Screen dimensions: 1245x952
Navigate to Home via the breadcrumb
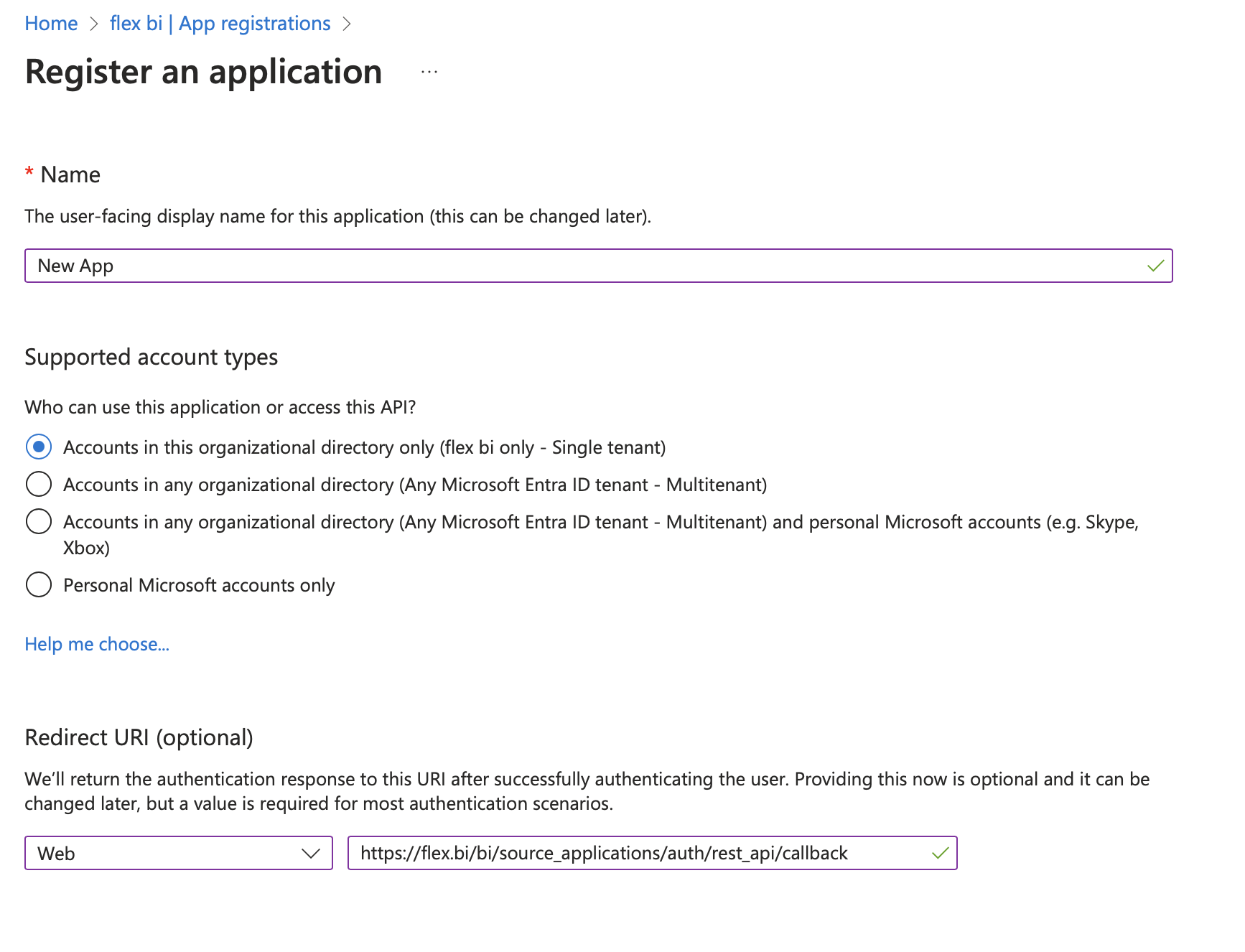(50, 24)
